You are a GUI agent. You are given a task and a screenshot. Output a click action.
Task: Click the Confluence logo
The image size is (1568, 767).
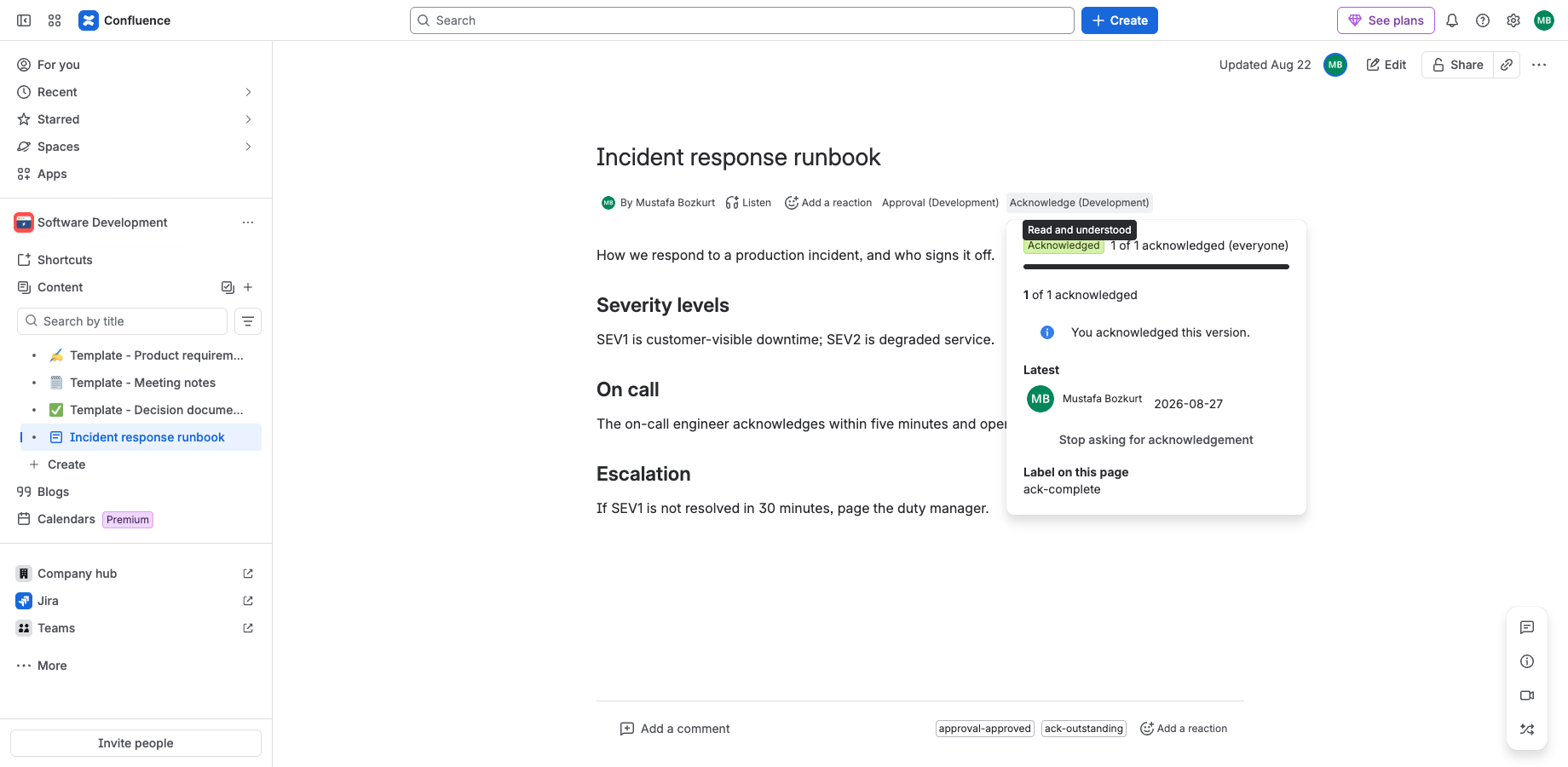(x=124, y=20)
